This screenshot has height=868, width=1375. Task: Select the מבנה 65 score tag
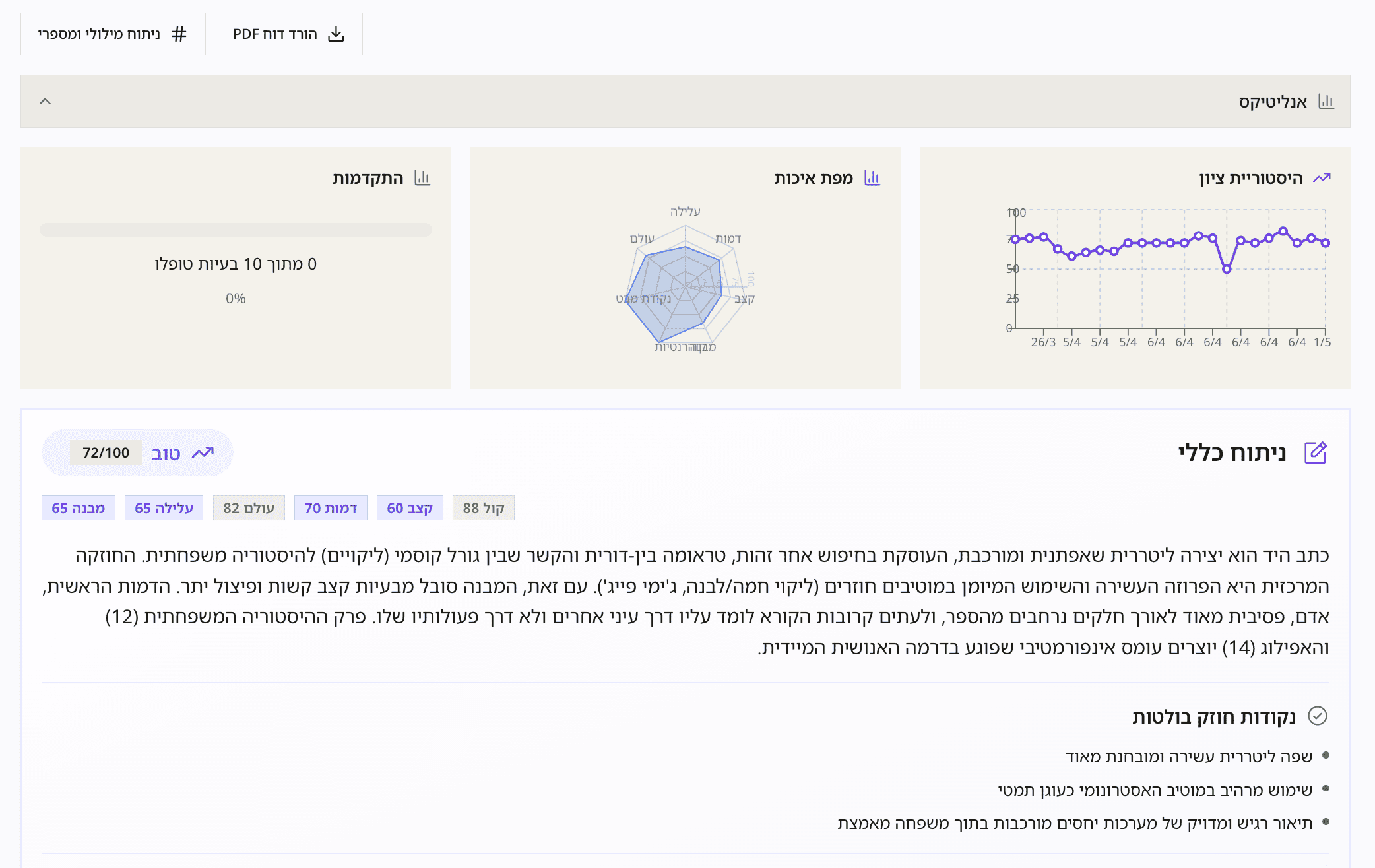pos(79,508)
